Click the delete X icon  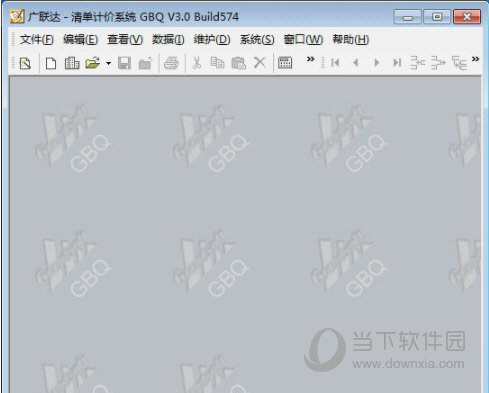tap(260, 63)
